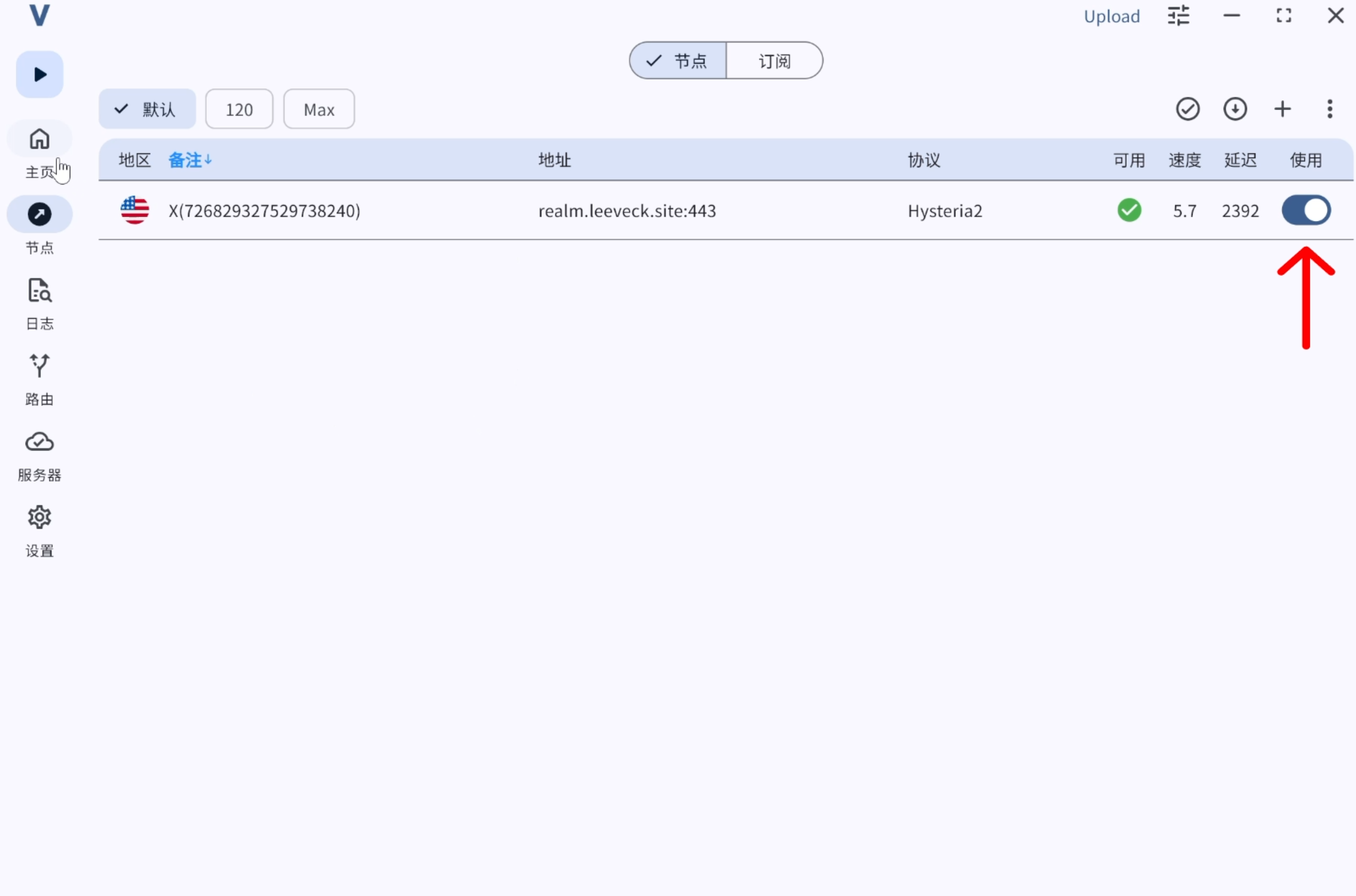Maximize the window to fullscreen
The image size is (1356, 896).
1284,15
